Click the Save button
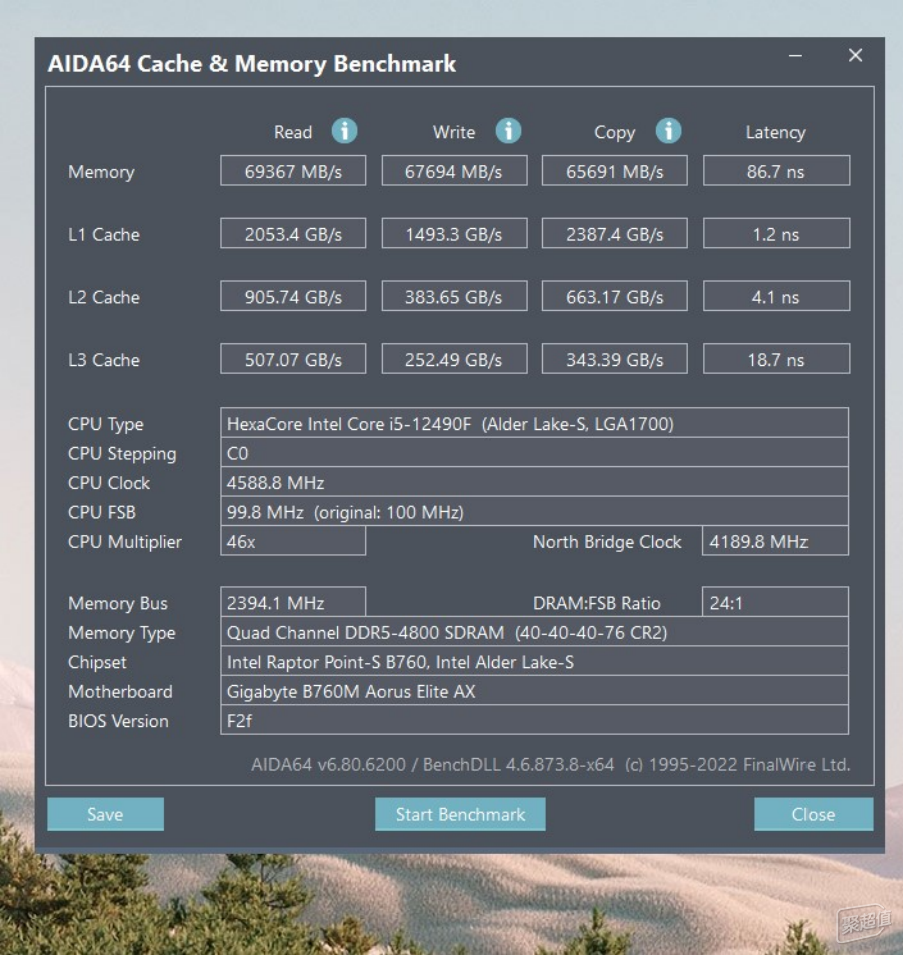 click(x=105, y=814)
